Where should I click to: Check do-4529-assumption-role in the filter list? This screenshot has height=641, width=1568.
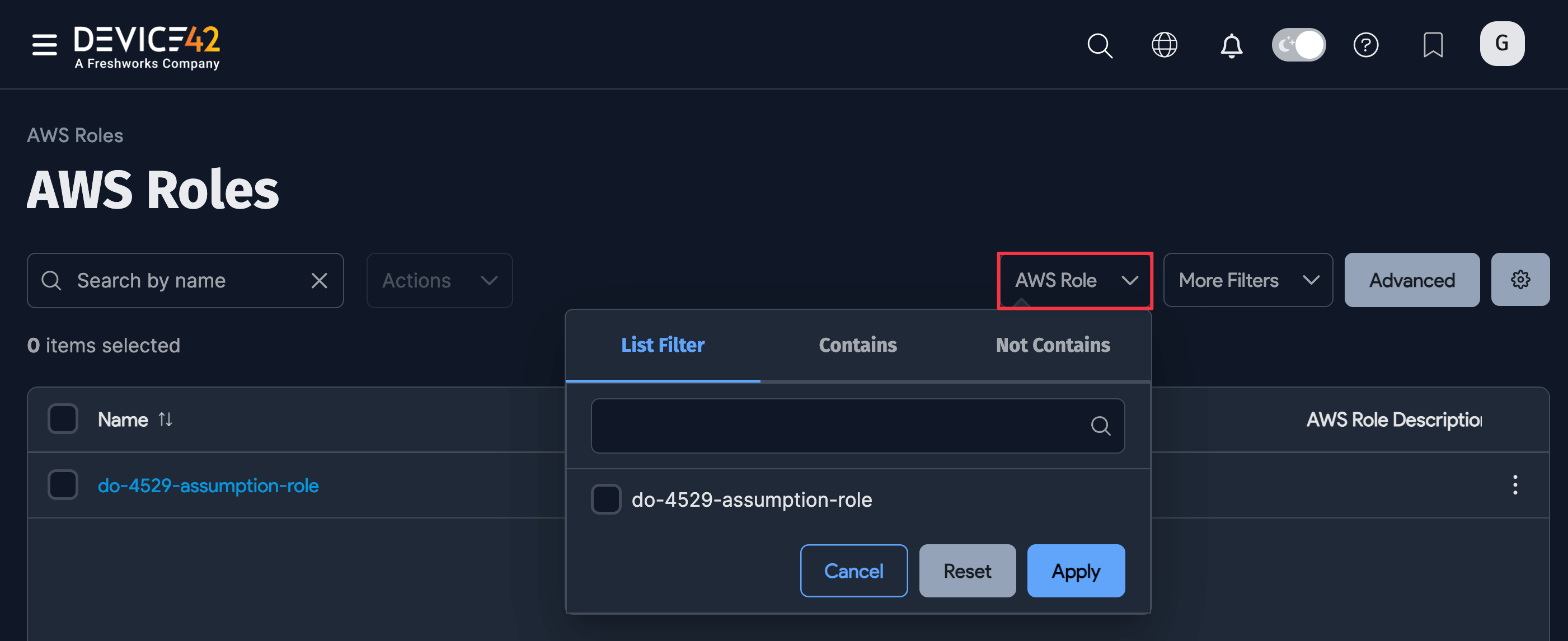pyautogui.click(x=606, y=499)
